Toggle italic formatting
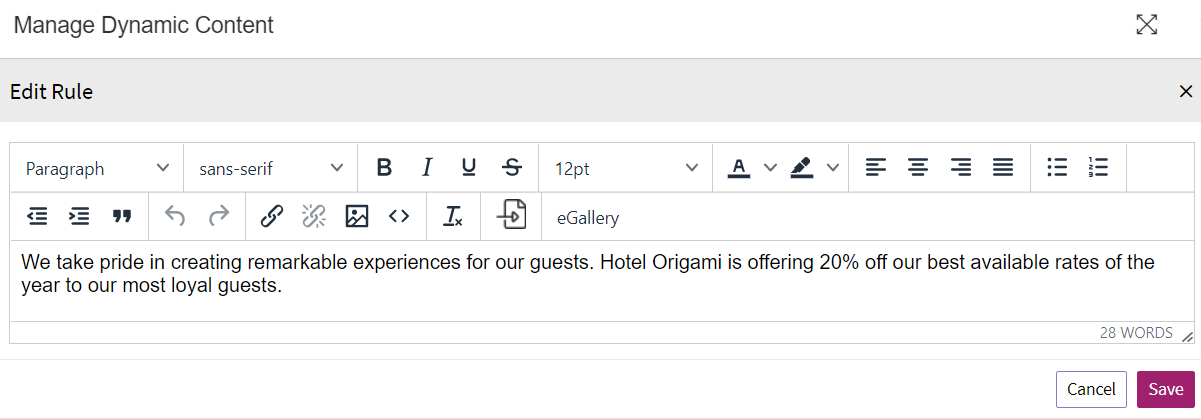 click(427, 168)
